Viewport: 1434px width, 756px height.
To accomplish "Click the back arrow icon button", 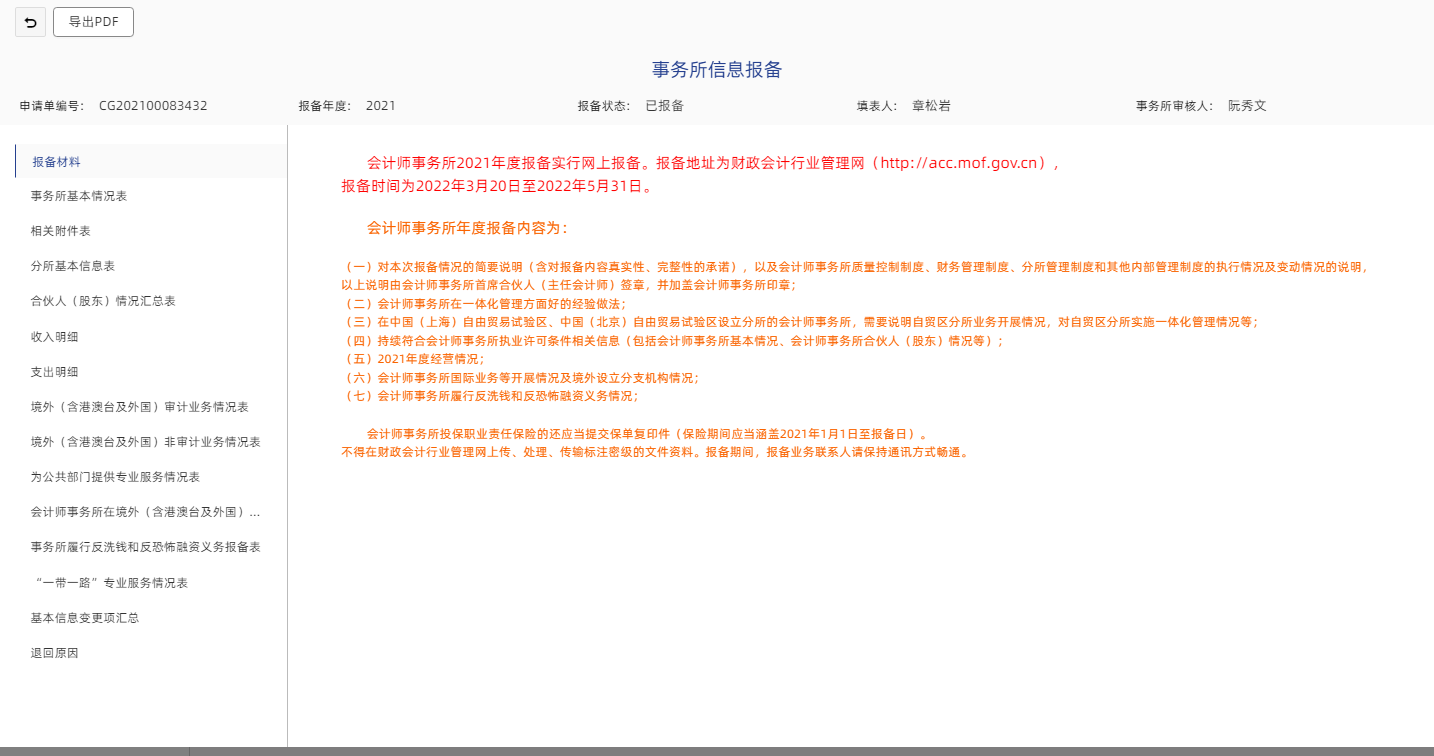I will [30, 22].
